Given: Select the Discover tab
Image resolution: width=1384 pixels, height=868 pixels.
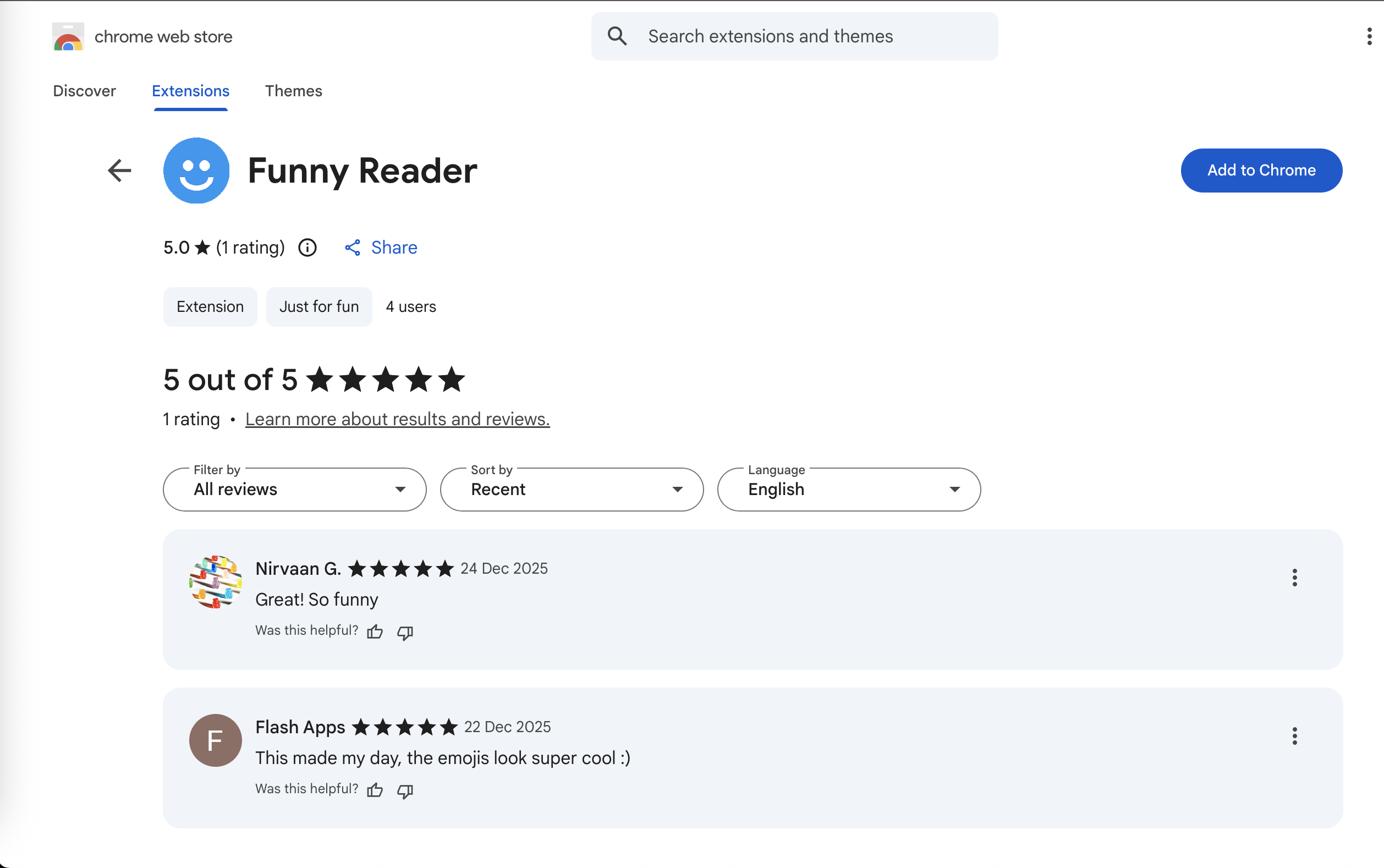Looking at the screenshot, I should click(x=84, y=91).
